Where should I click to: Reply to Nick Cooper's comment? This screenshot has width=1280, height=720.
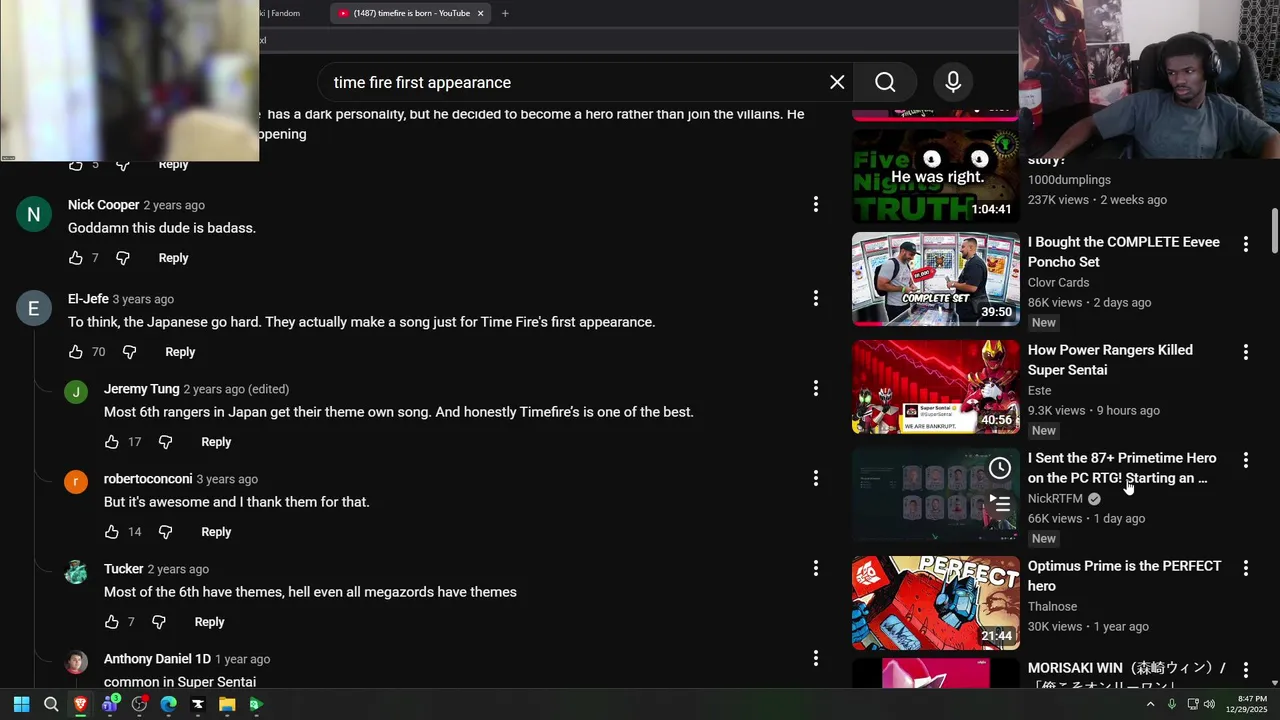(173, 258)
